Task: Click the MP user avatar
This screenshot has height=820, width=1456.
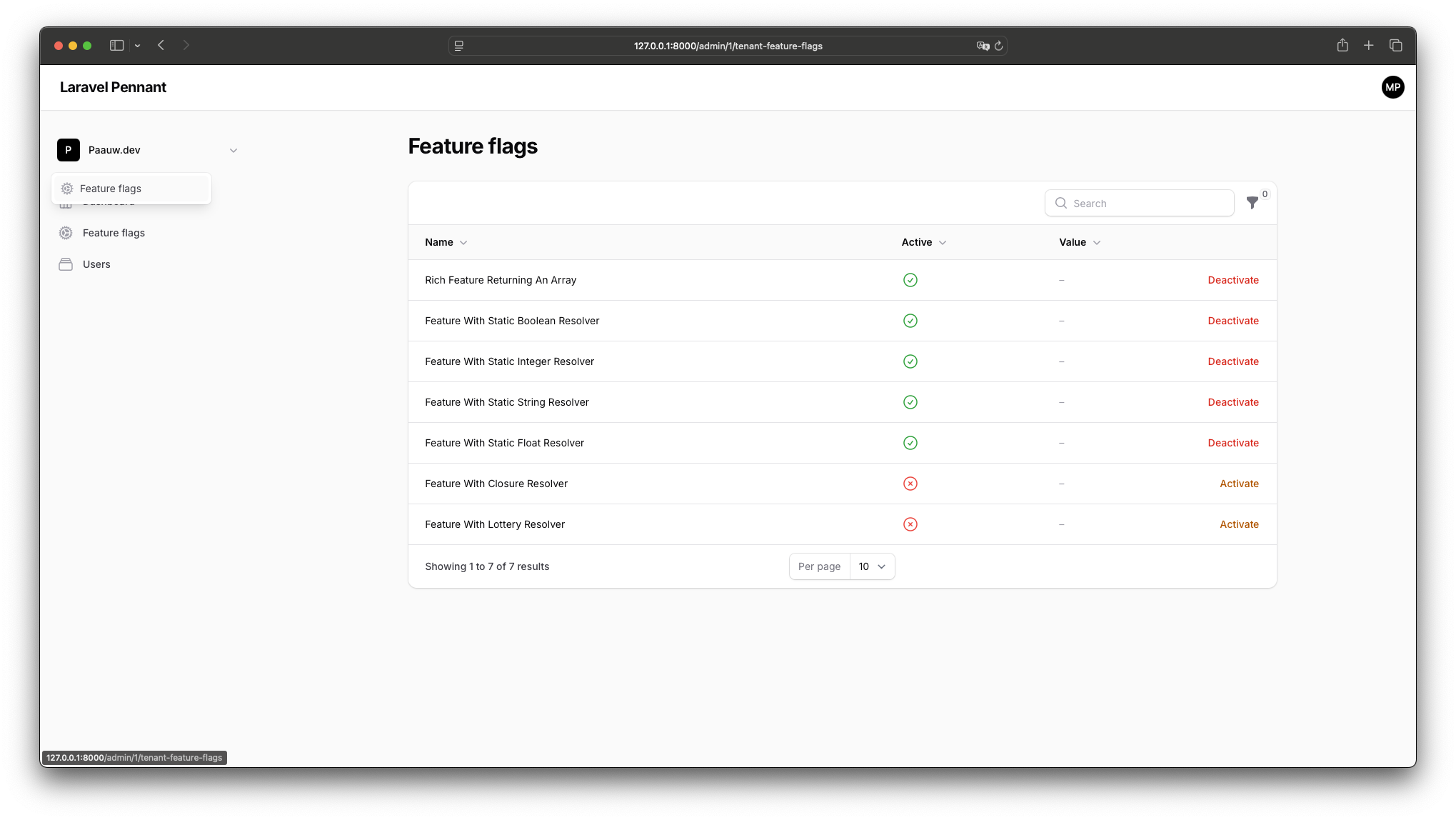Action: [1392, 87]
